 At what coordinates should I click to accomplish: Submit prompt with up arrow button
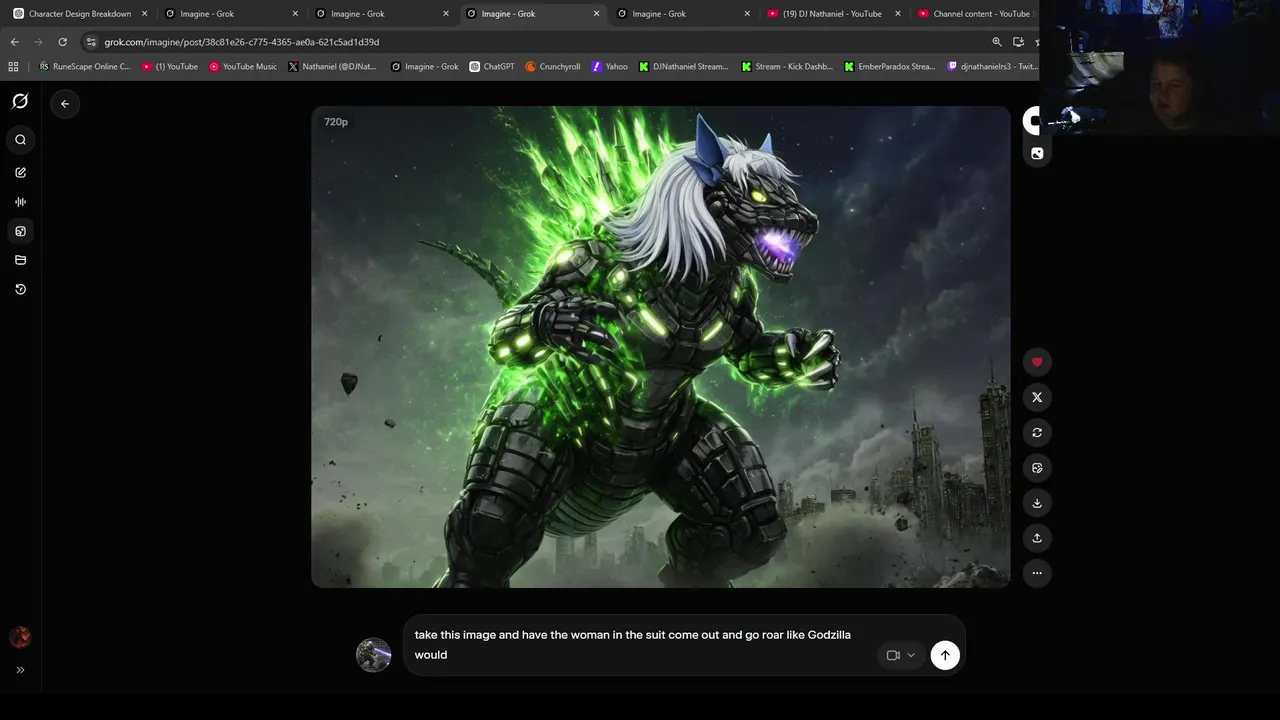point(945,655)
